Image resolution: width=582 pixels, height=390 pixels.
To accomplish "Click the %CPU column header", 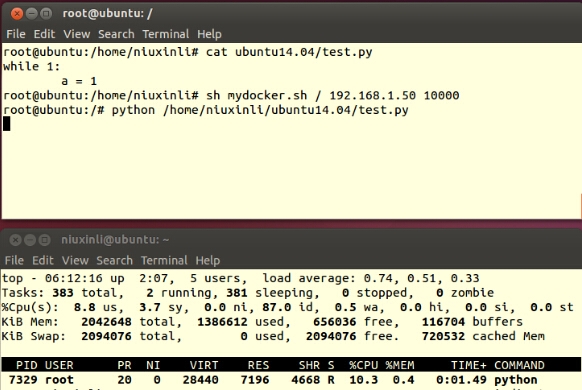I will point(363,366).
